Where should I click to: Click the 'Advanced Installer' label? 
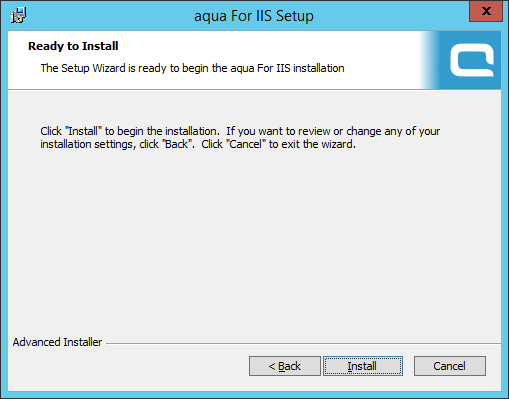click(57, 342)
